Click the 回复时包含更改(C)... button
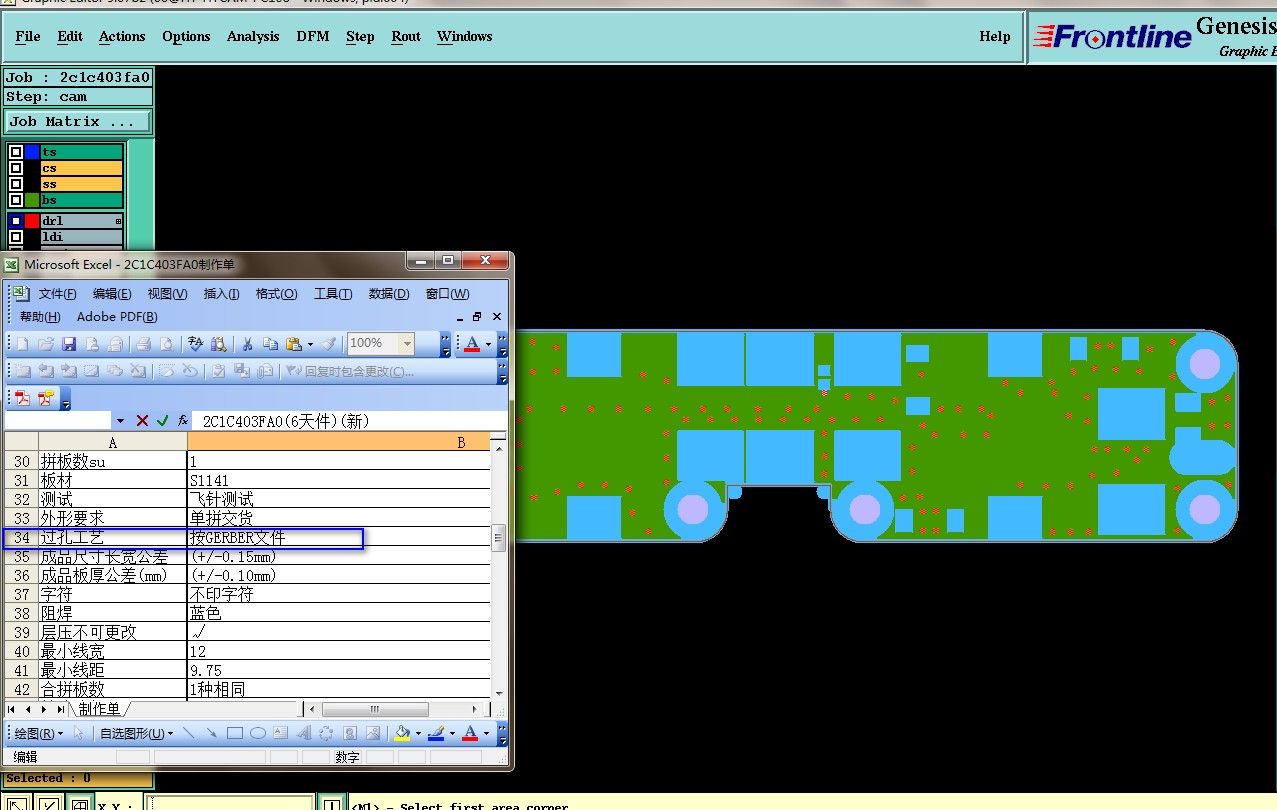Screen dimensions: 1277x810 350,371
